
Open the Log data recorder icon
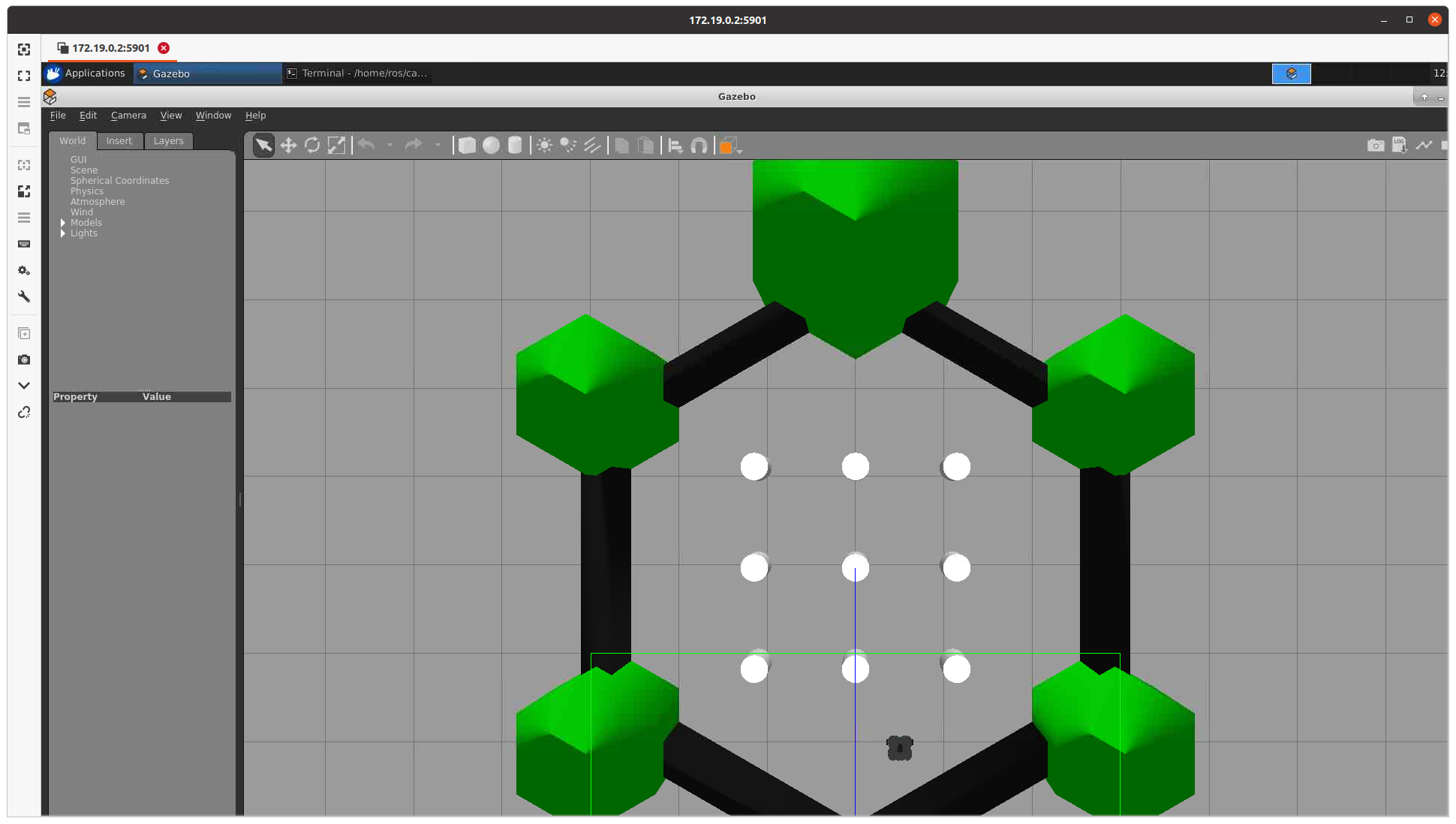tap(1400, 145)
